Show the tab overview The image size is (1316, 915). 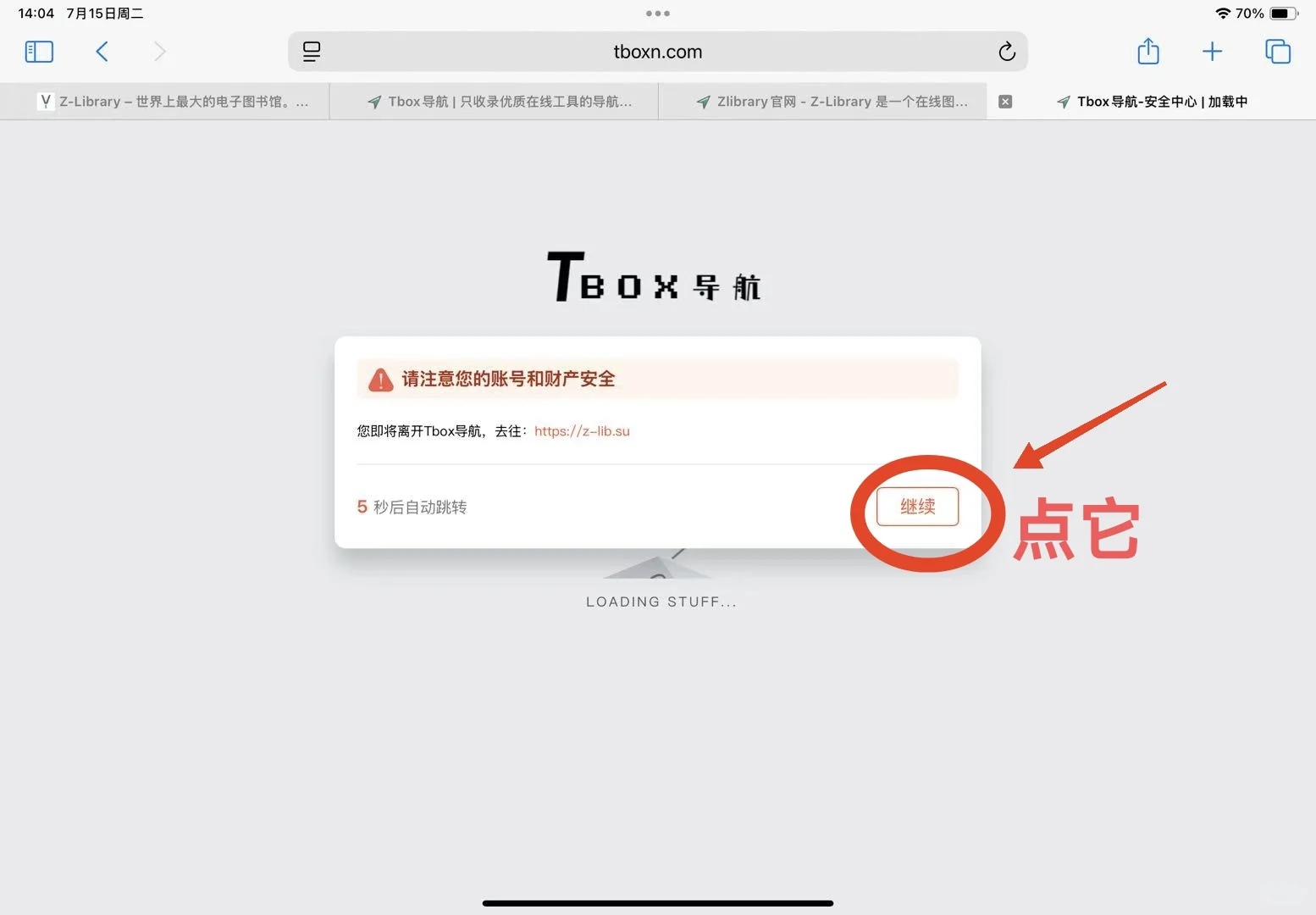(x=1277, y=52)
